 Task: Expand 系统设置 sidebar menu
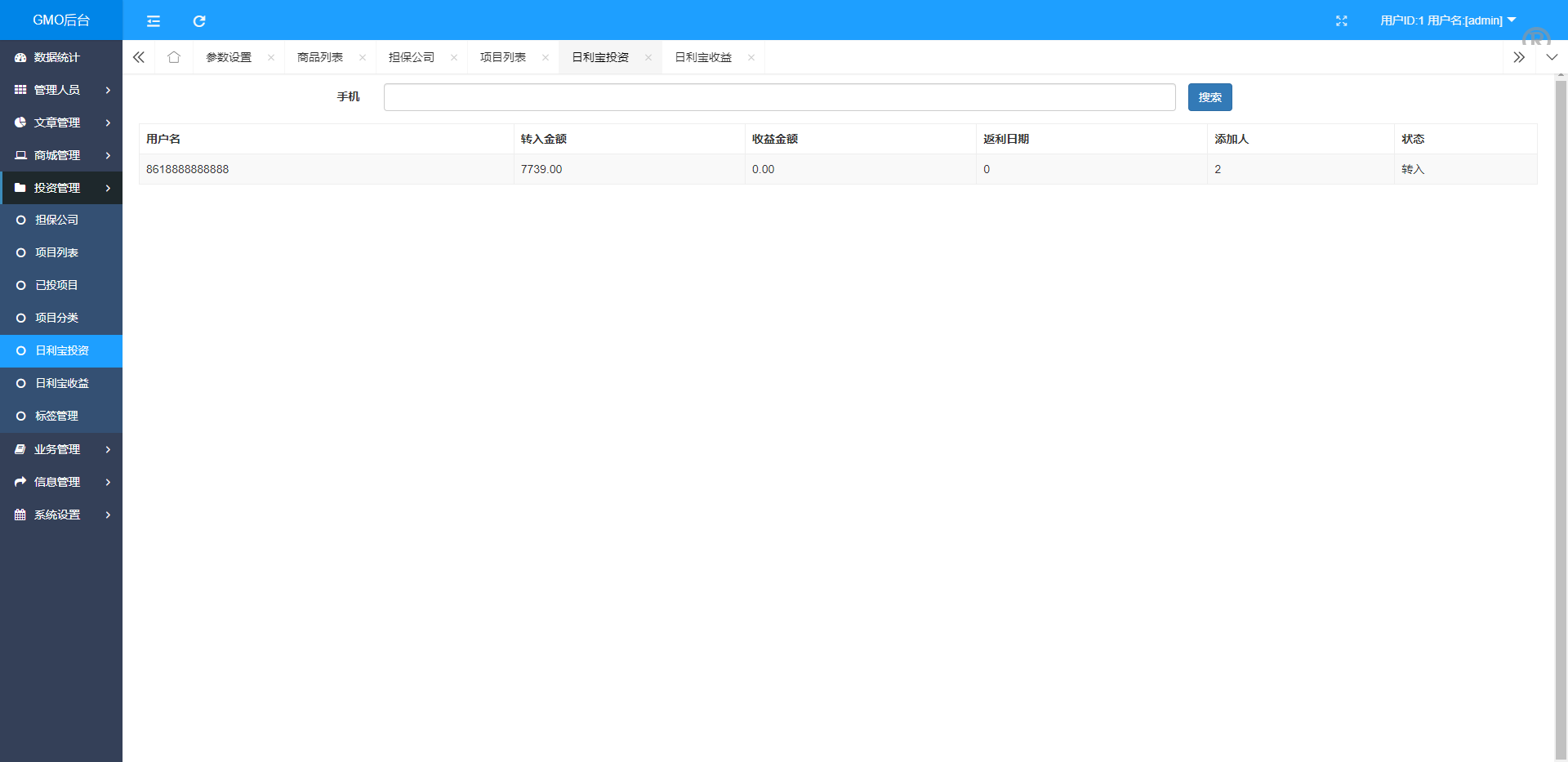point(61,515)
